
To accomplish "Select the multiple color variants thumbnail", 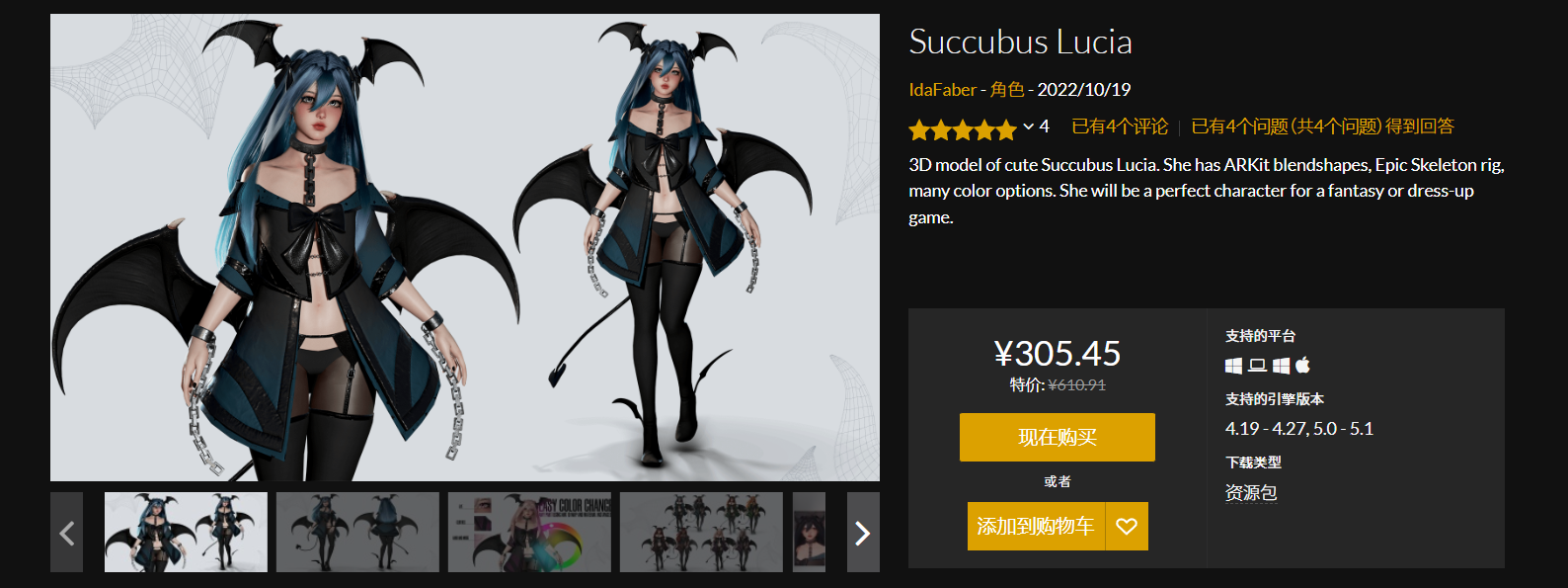I will point(701,533).
